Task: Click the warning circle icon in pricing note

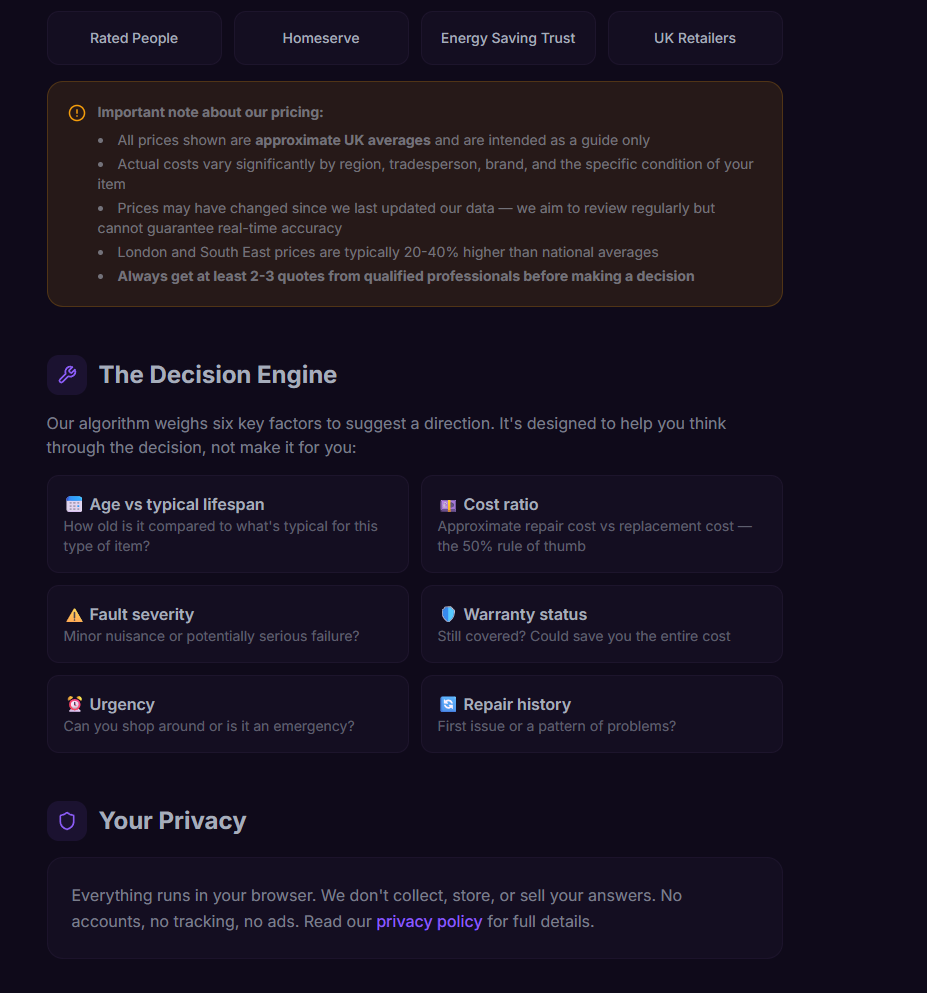Action: tap(77, 113)
